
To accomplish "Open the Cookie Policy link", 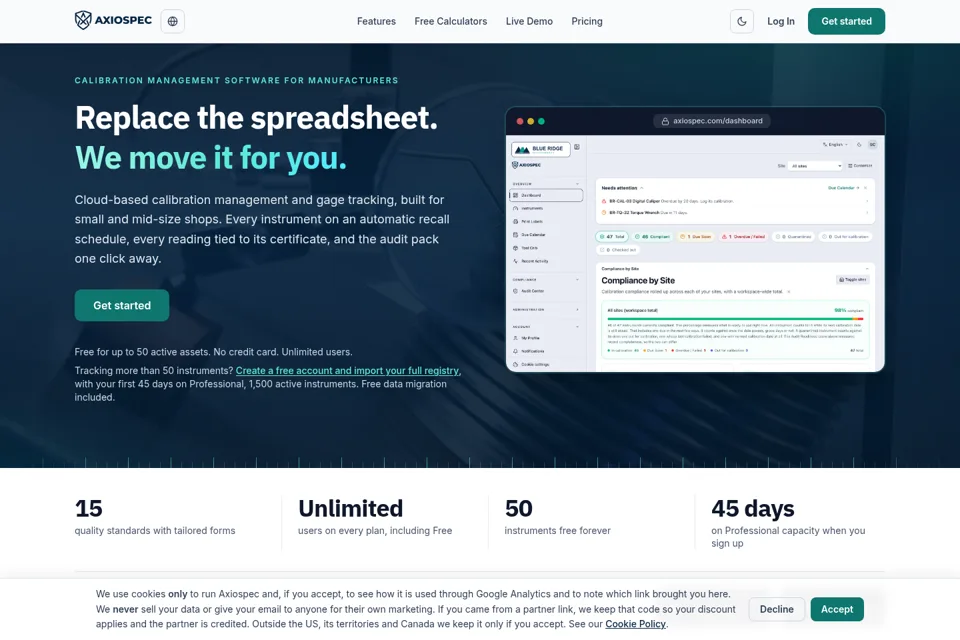I will pyautogui.click(x=636, y=624).
